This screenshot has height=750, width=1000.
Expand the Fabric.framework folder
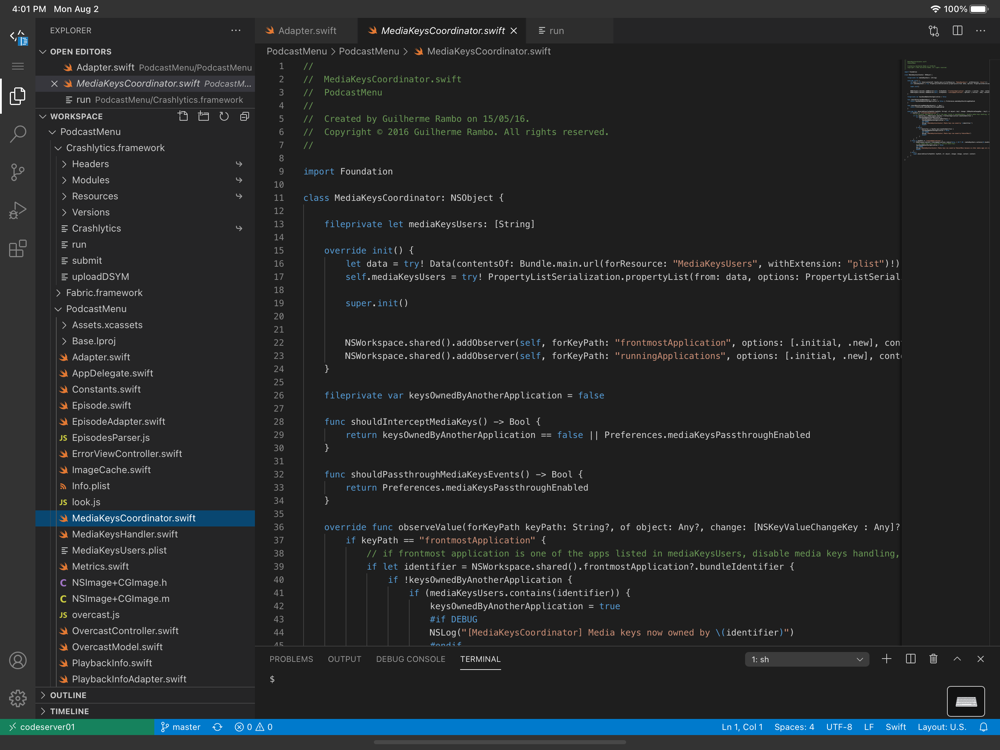[x=104, y=293]
